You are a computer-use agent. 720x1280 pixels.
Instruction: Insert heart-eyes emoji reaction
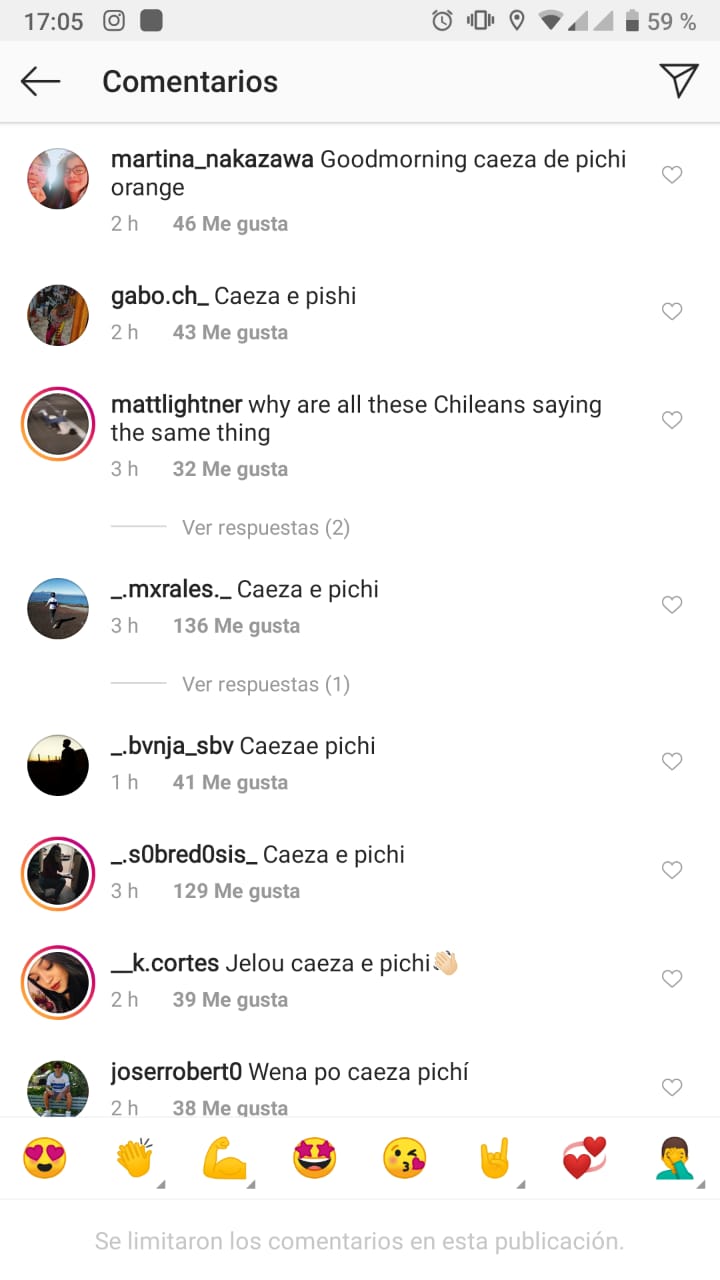[45, 1158]
